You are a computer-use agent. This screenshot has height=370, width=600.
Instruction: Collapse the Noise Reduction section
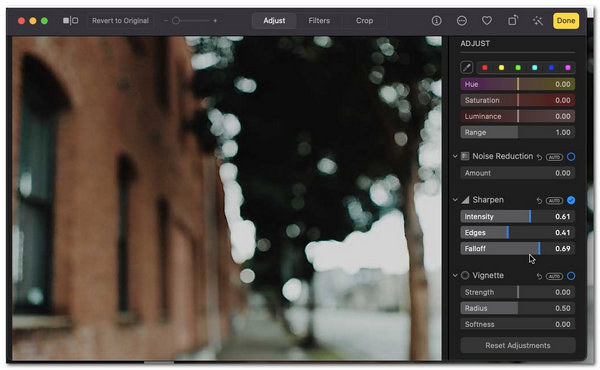click(x=455, y=156)
